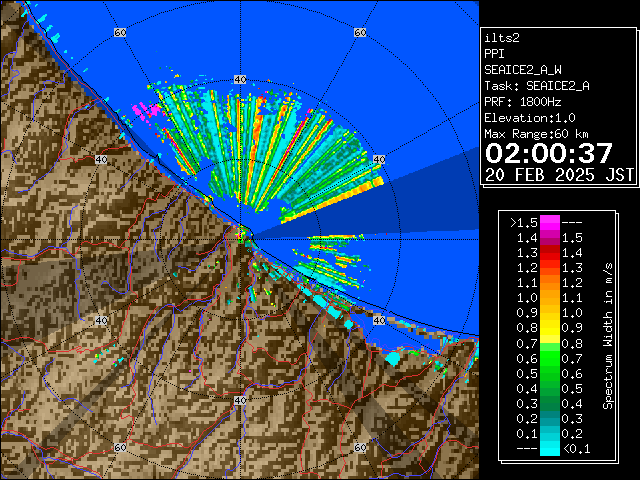This screenshot has width=640, height=480.
Task: Click the 40 km label west-northwest over land
Action: tap(101, 159)
